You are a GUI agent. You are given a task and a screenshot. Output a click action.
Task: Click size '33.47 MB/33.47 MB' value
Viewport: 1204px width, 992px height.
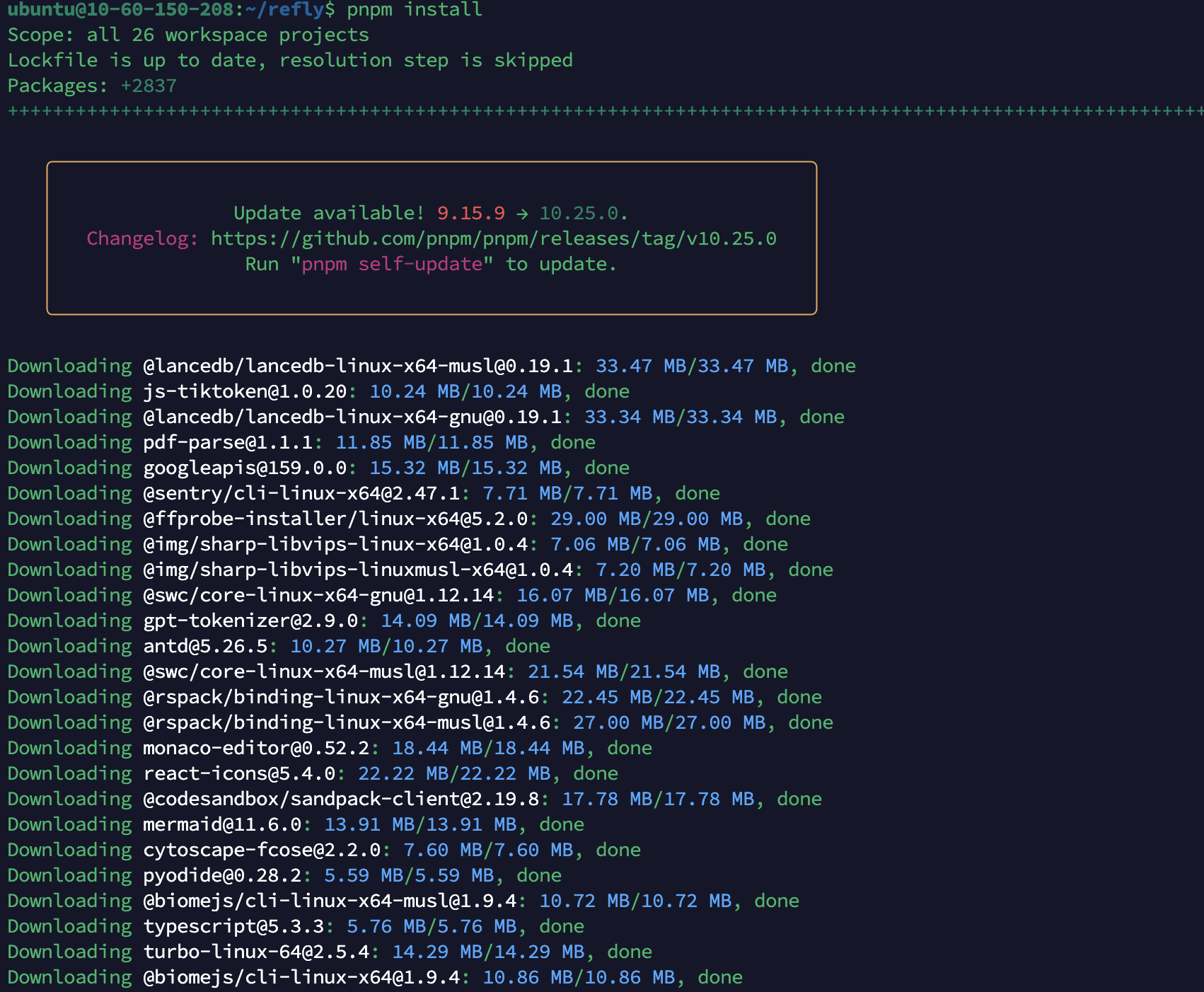692,367
